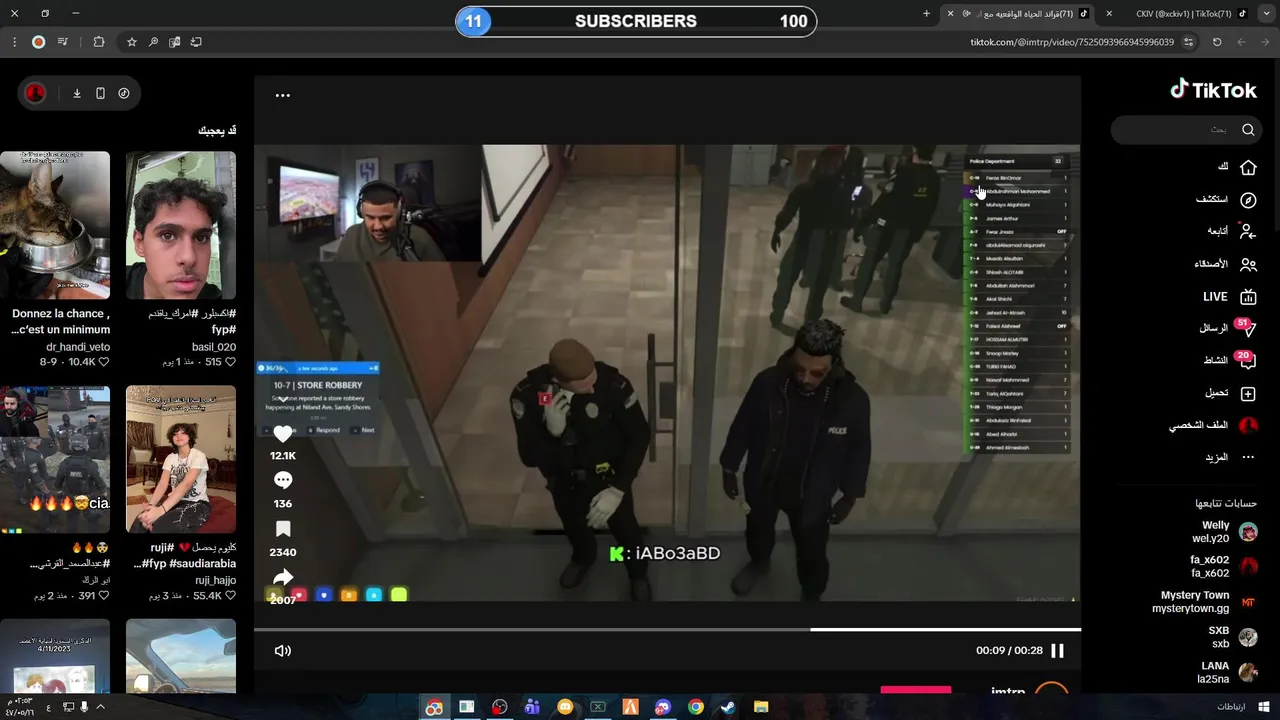This screenshot has height=720, width=1280.
Task: Expand the tab search dropdown chevron
Action: 1267,13
